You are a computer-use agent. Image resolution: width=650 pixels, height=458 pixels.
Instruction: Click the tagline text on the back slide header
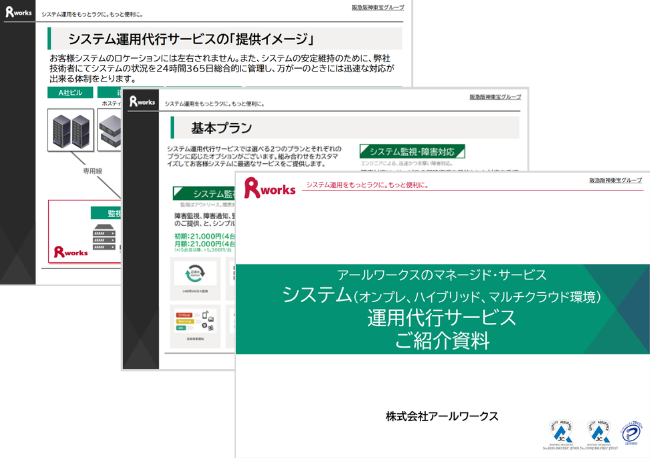click(92, 14)
